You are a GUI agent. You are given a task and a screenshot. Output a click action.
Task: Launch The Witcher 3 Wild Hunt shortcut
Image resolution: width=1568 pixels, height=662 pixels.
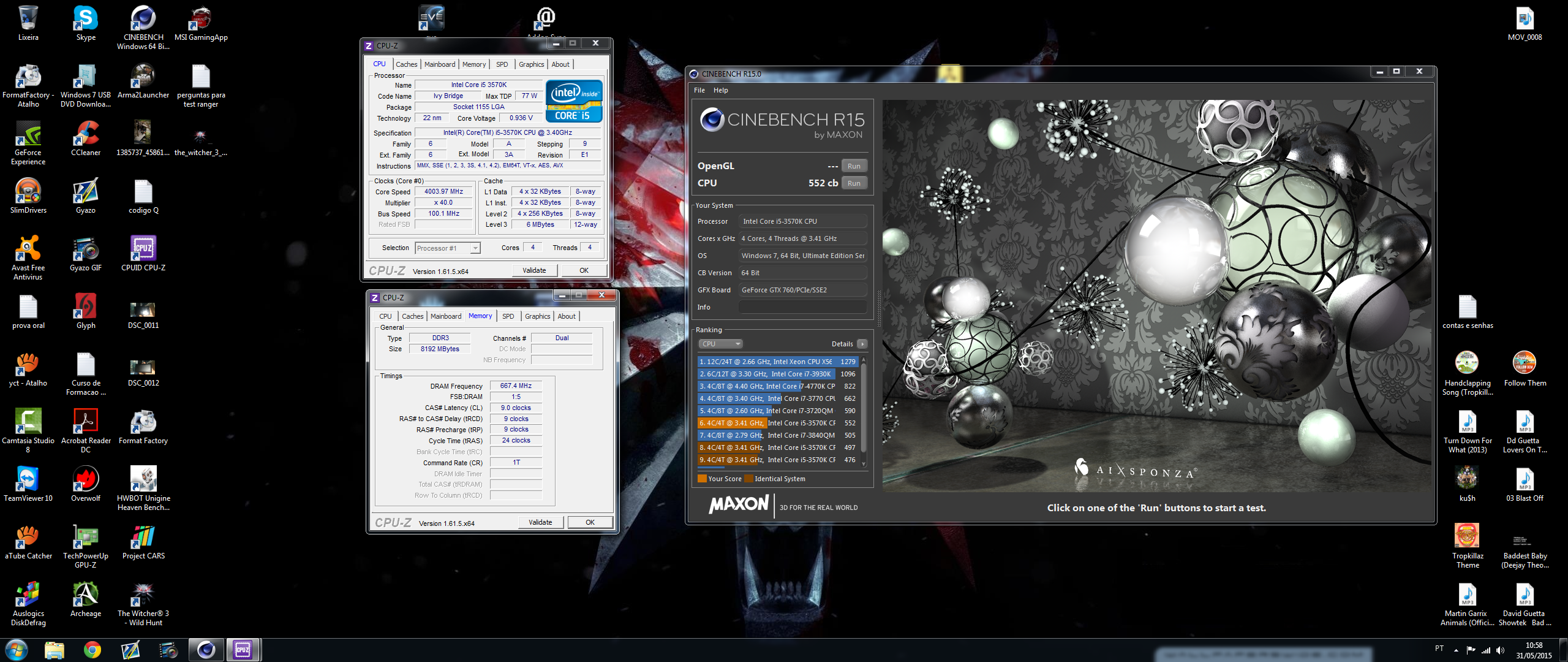pyautogui.click(x=143, y=604)
